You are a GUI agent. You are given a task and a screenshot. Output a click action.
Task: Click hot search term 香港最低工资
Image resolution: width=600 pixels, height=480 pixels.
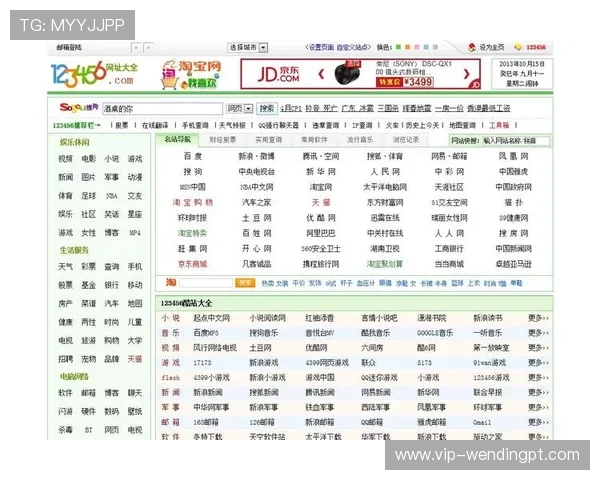(x=489, y=108)
